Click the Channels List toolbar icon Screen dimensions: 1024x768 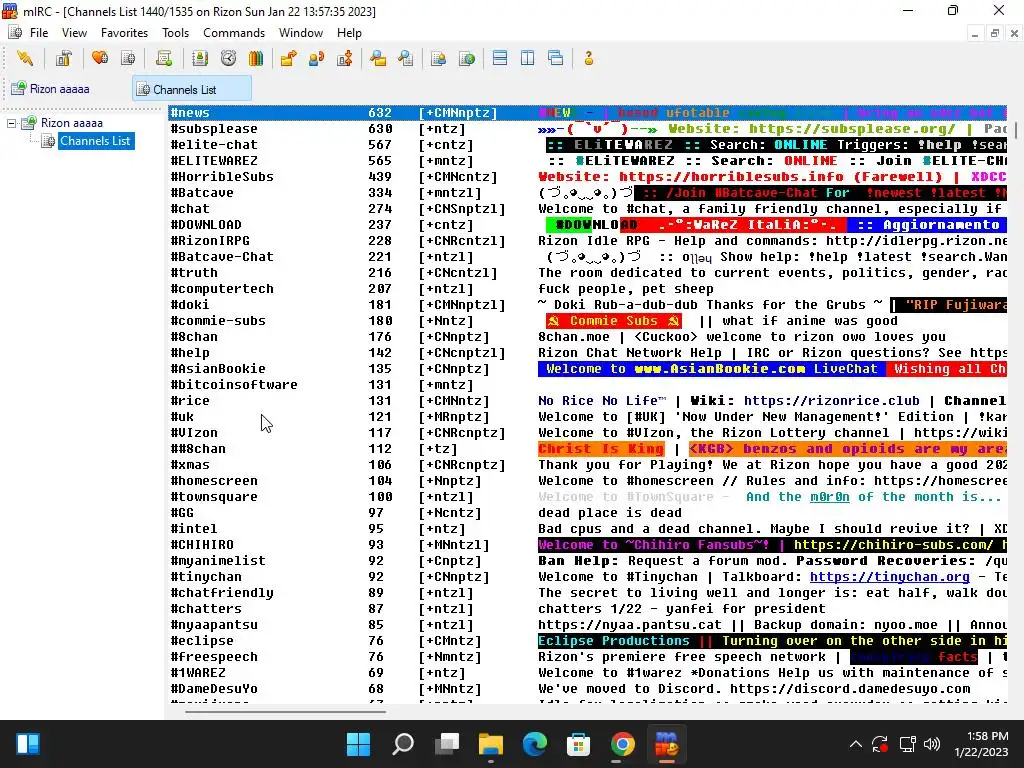[x=128, y=59]
